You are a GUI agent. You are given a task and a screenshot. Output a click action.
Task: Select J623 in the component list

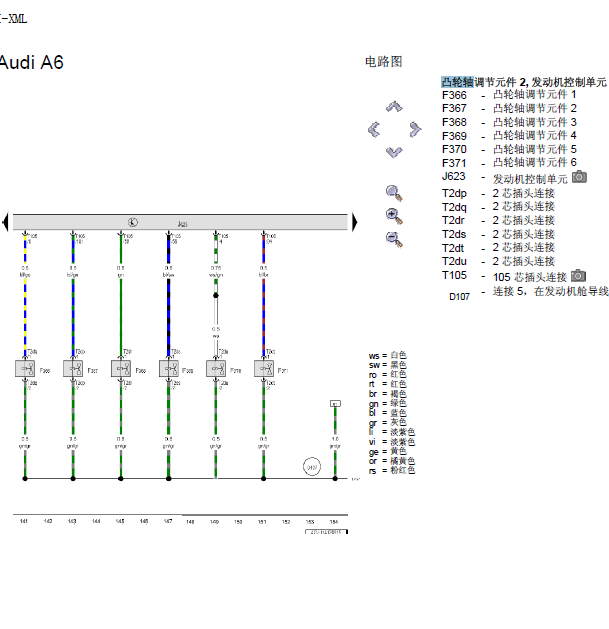[453, 177]
